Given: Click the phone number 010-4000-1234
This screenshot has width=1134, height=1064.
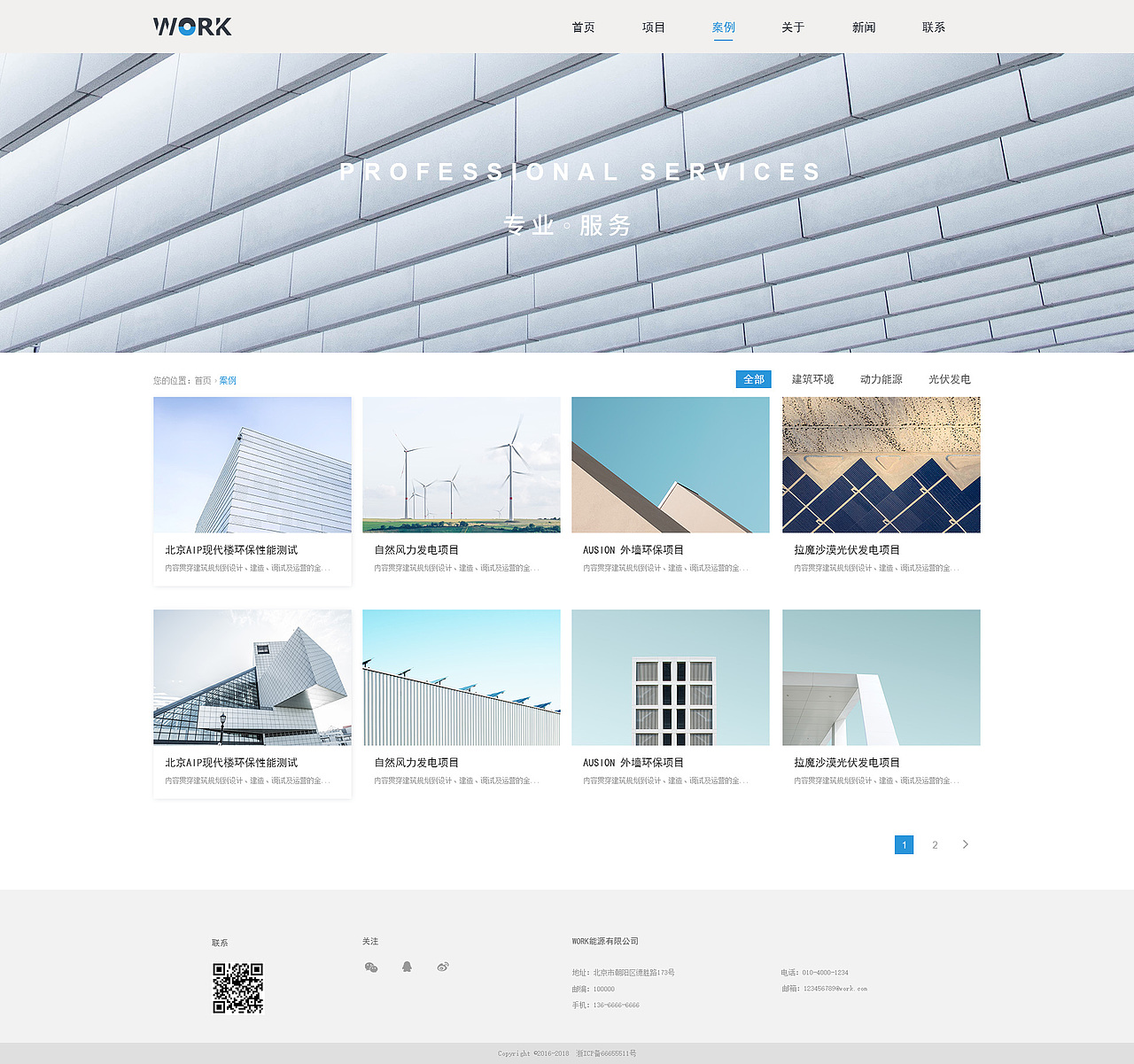Looking at the screenshot, I should point(825,973).
